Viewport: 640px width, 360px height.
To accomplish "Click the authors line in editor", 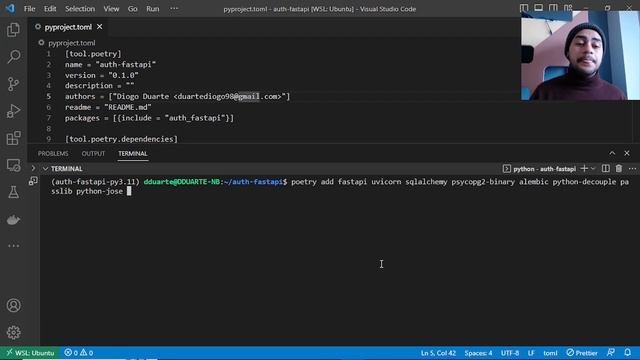I will click(x=177, y=96).
